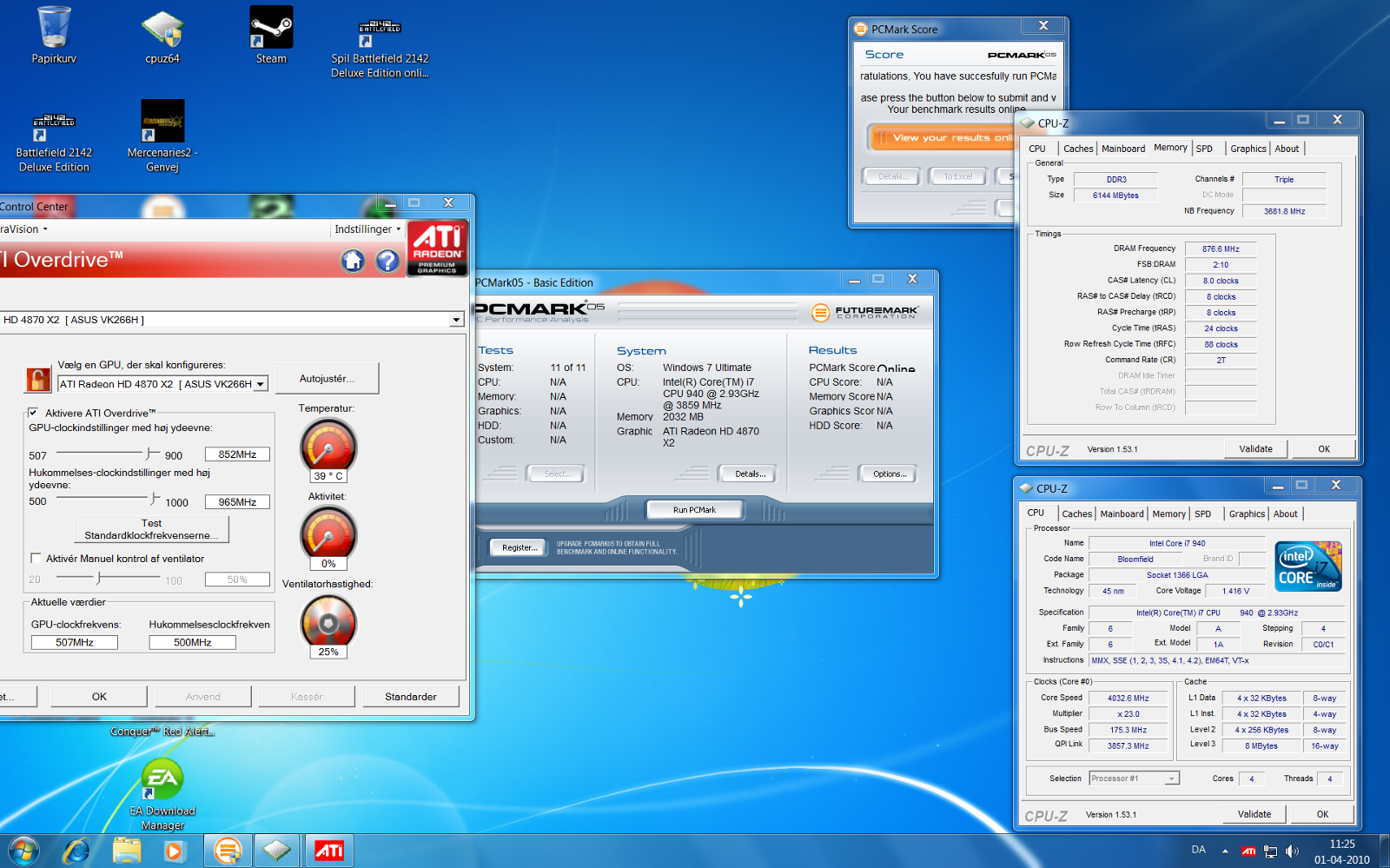
Task: Click Core Speed 4032.6 MHz value
Action: (1128, 698)
